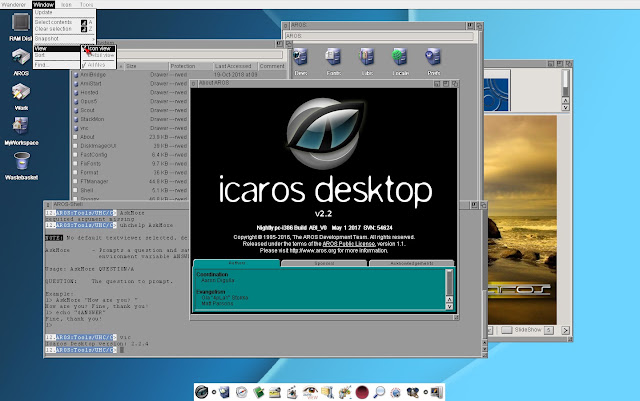Open the MyWorkspace home icon
This screenshot has height=401, width=640.
[x=20, y=126]
